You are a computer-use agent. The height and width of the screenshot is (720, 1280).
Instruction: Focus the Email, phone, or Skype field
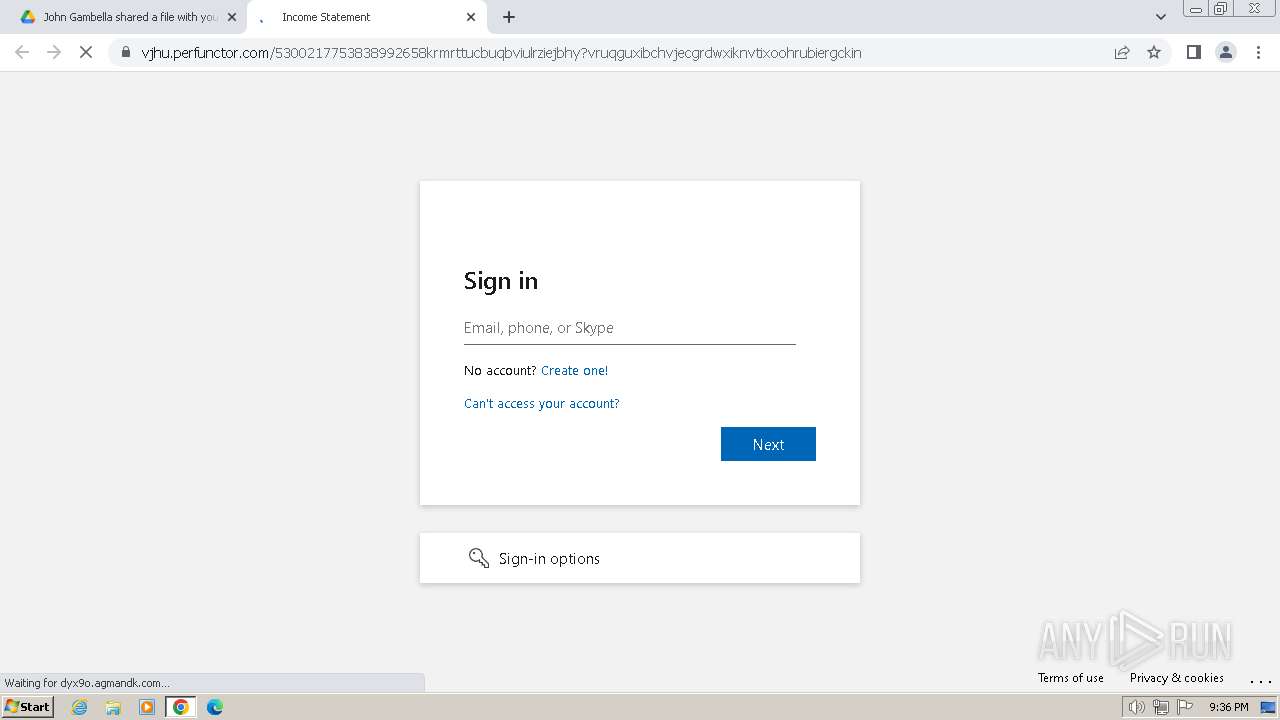pos(630,328)
